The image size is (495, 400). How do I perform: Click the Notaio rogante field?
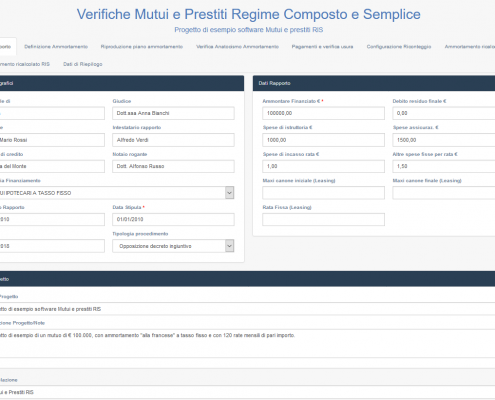pos(173,166)
